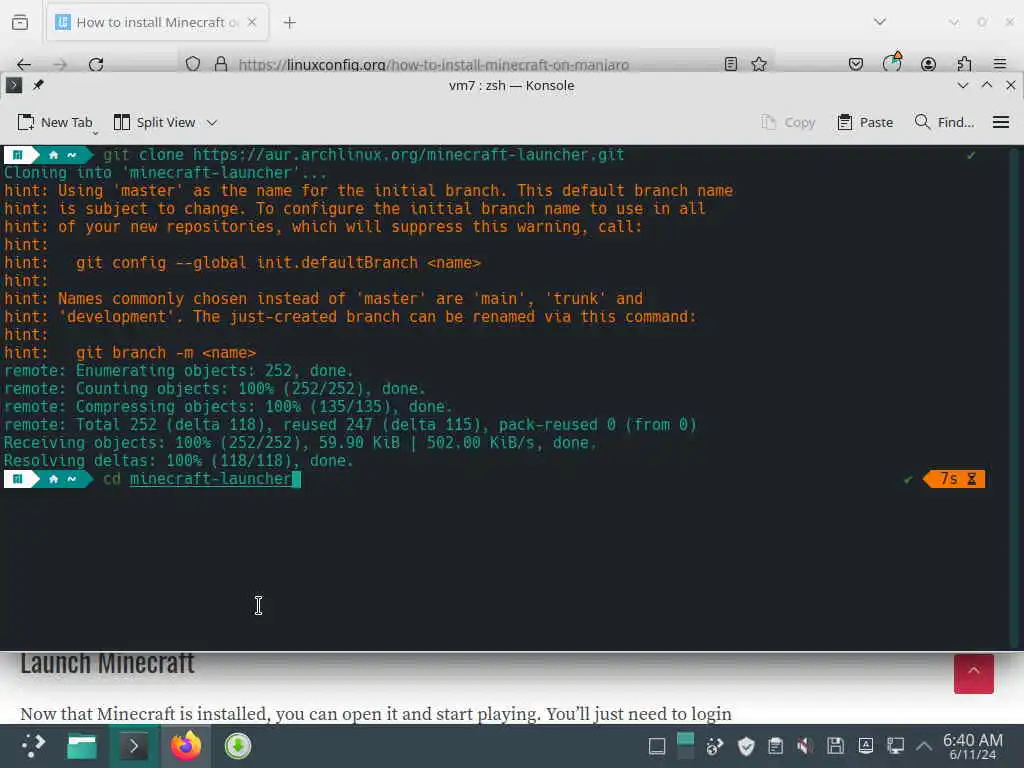
Task: Click the Konsole terminal window icon
Action: pos(14,85)
